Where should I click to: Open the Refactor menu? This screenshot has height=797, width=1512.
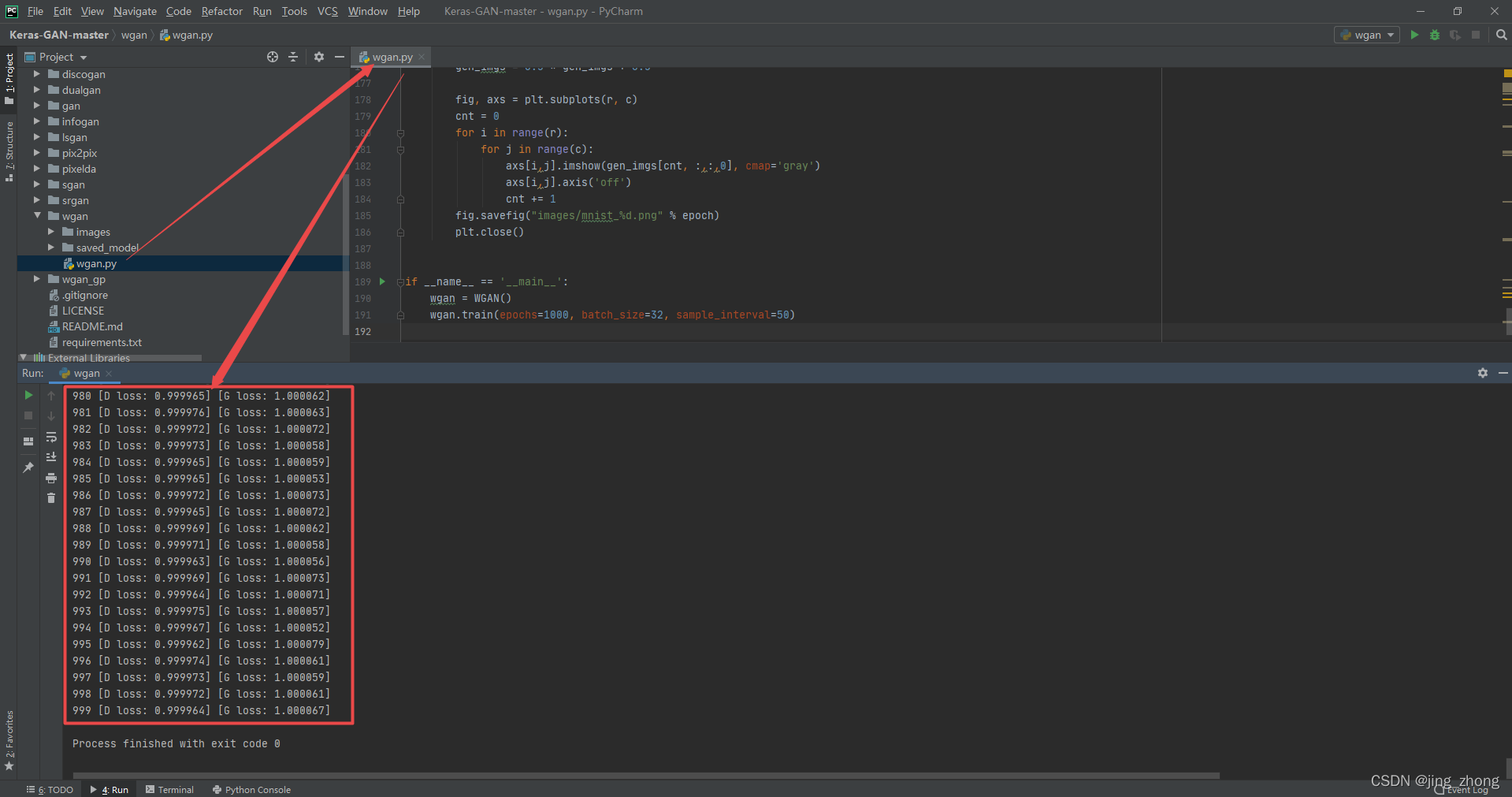pos(221,11)
